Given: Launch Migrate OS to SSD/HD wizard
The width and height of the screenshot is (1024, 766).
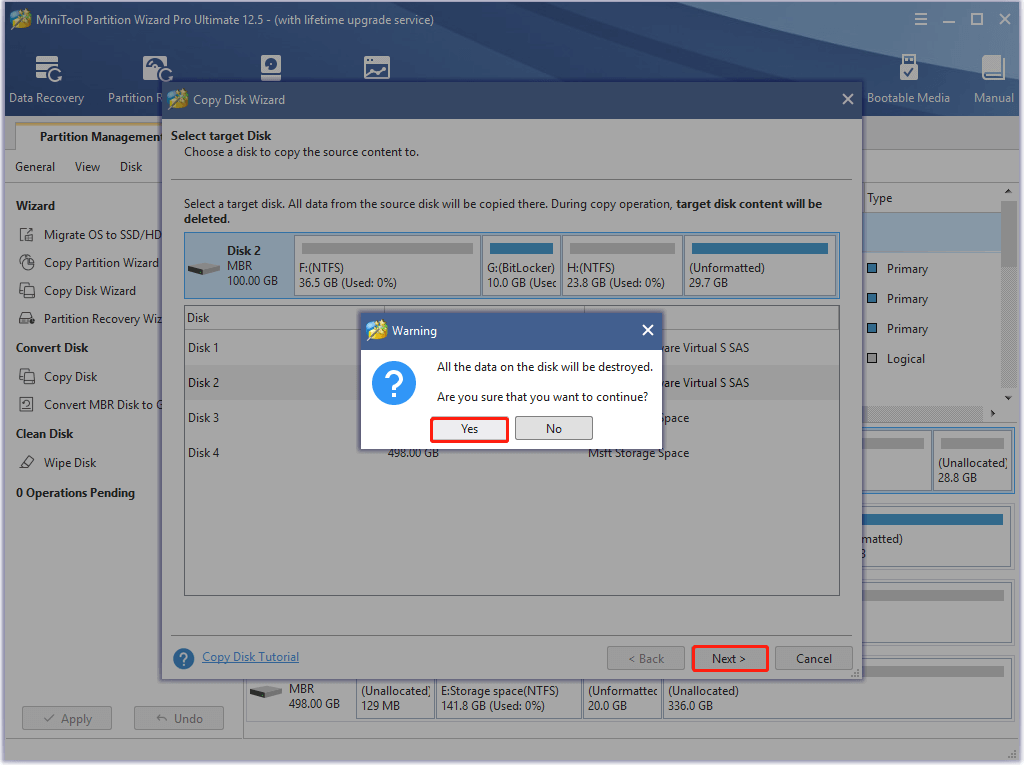Looking at the screenshot, I should pyautogui.click(x=103, y=234).
